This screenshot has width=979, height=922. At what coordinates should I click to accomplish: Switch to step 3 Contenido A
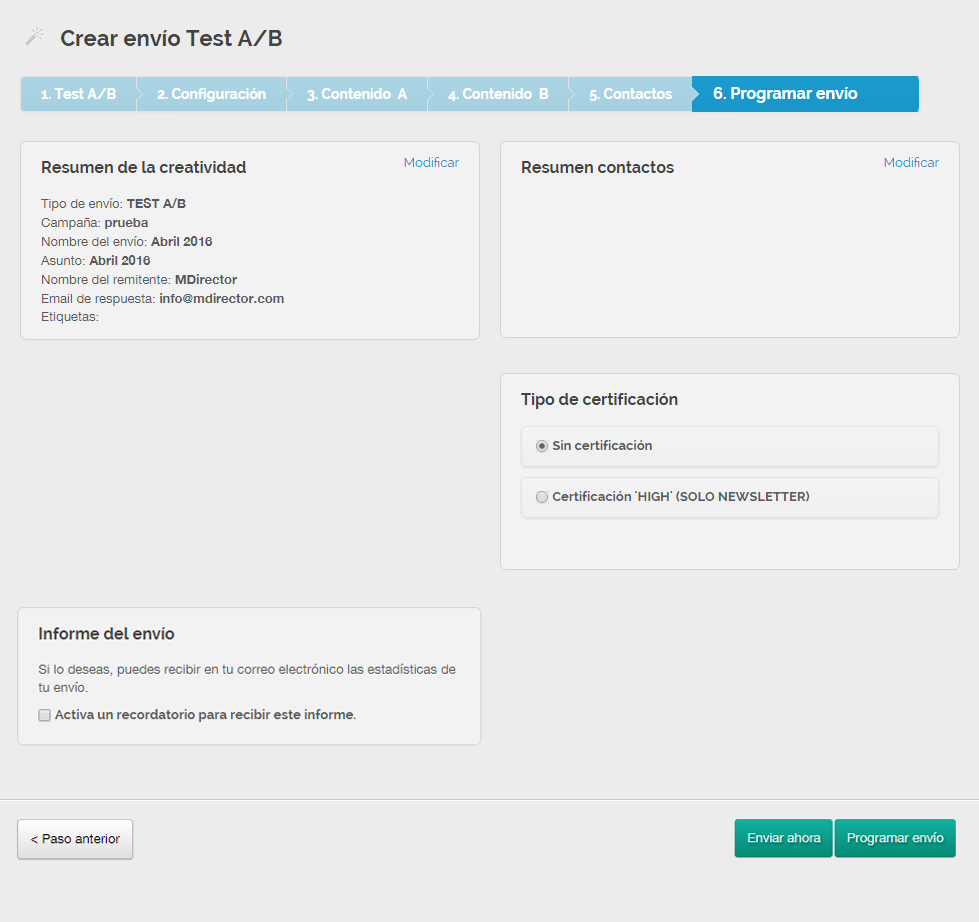(x=356, y=94)
